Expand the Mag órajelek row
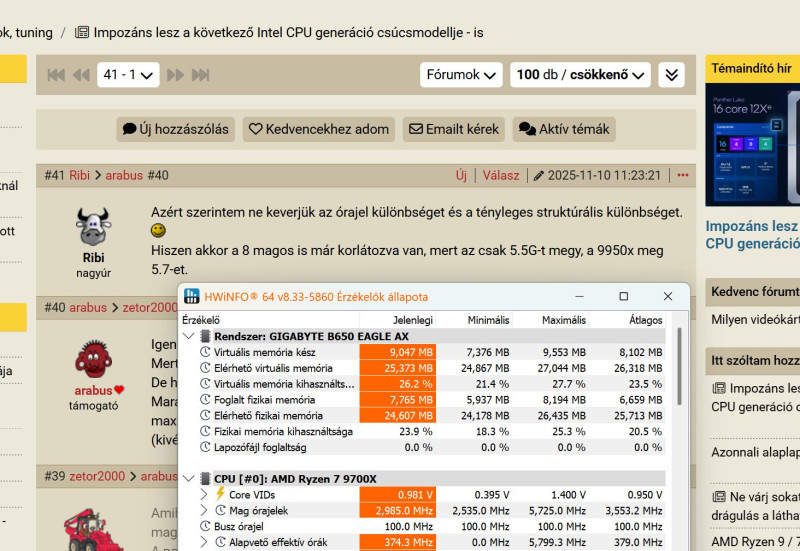The image size is (800, 551). [204, 510]
